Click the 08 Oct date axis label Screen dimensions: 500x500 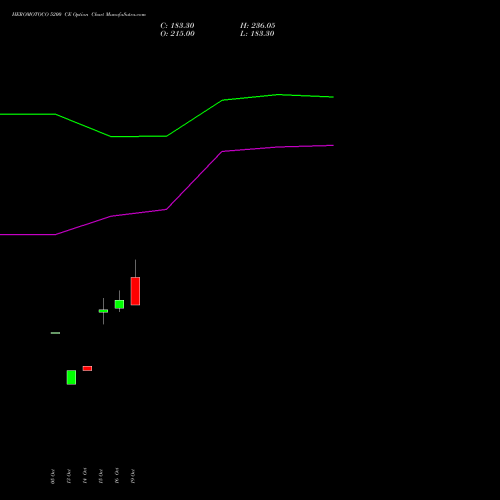pos(53,476)
